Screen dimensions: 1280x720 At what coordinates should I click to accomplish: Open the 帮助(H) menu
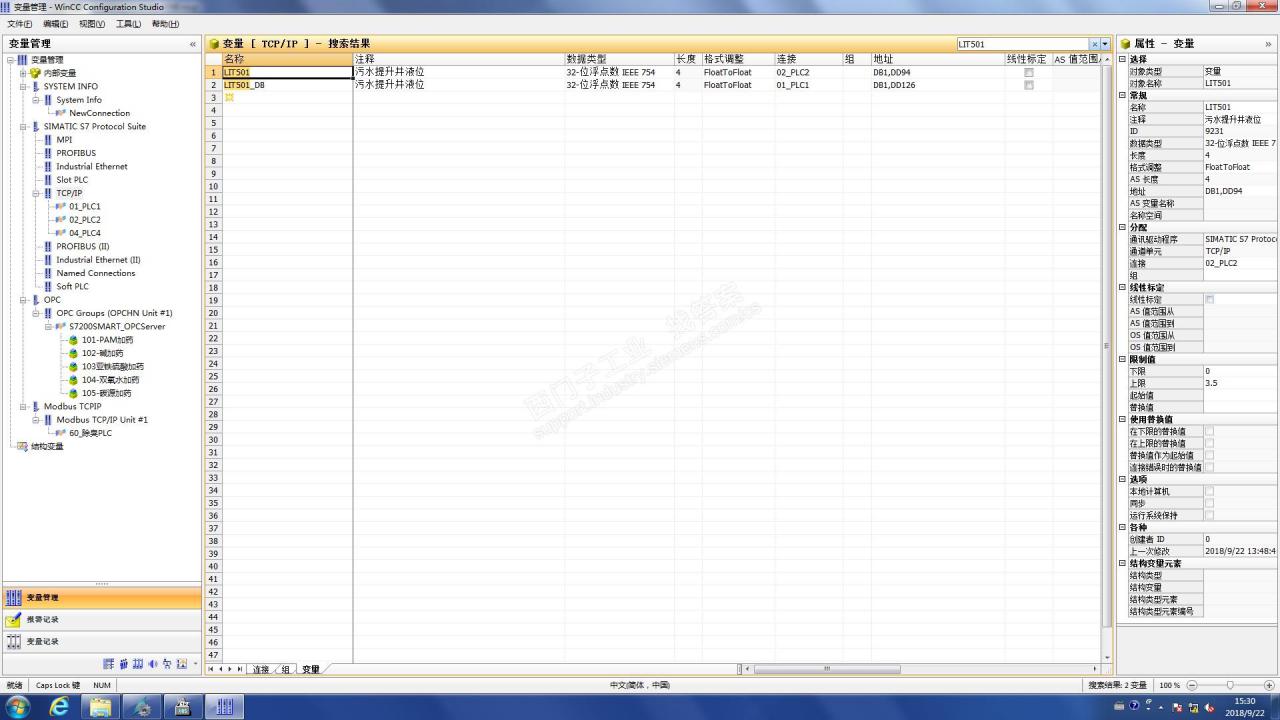coord(165,24)
